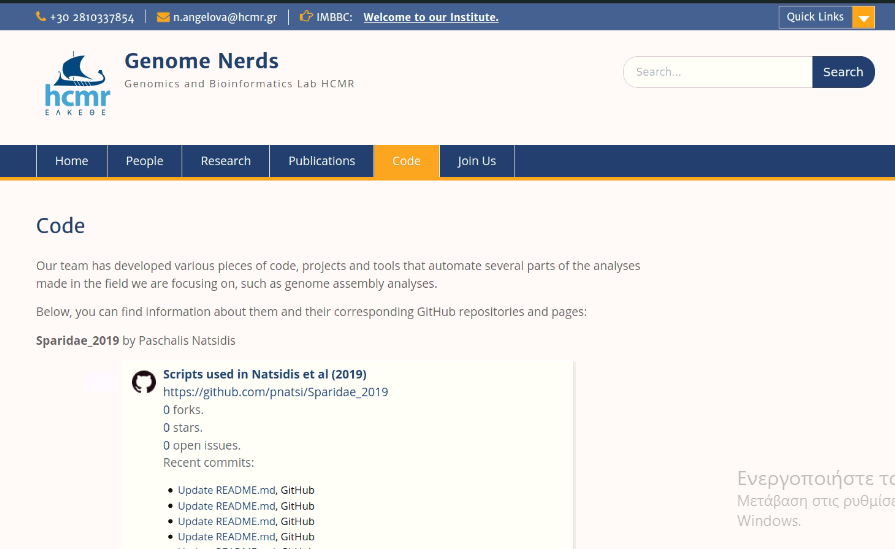Open the fourth Update README.md commit
The width and height of the screenshot is (895, 549).
[x=227, y=537]
